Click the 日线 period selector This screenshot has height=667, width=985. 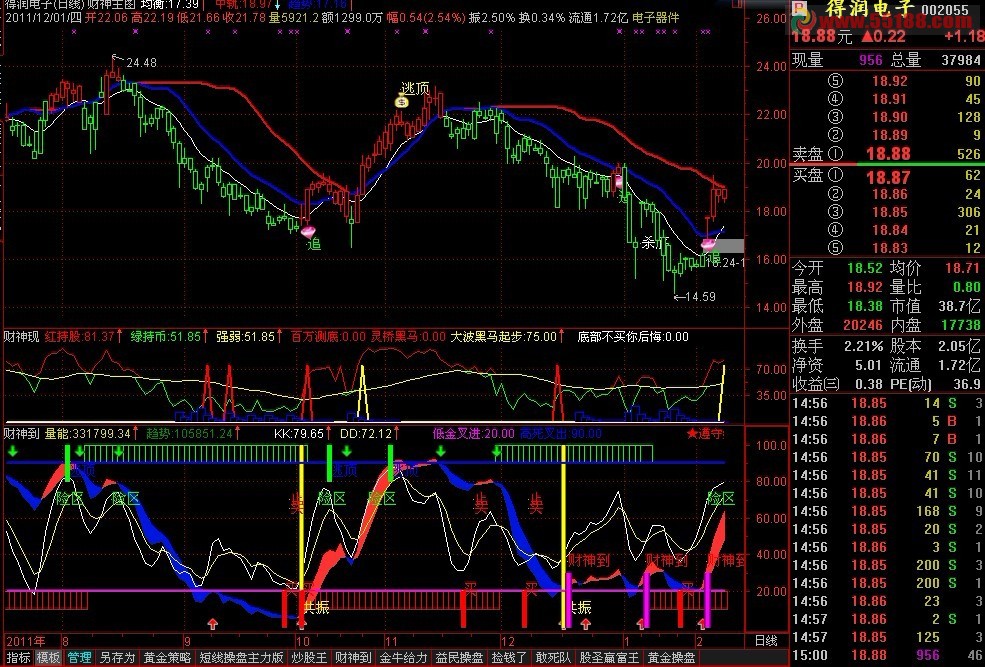click(x=766, y=641)
